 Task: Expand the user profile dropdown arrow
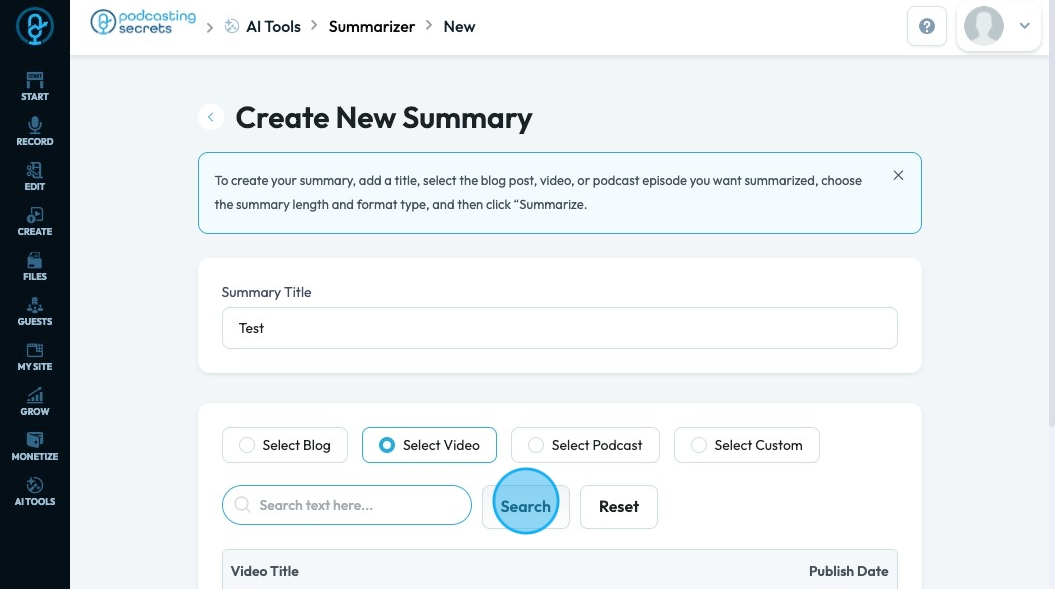pos(1024,27)
